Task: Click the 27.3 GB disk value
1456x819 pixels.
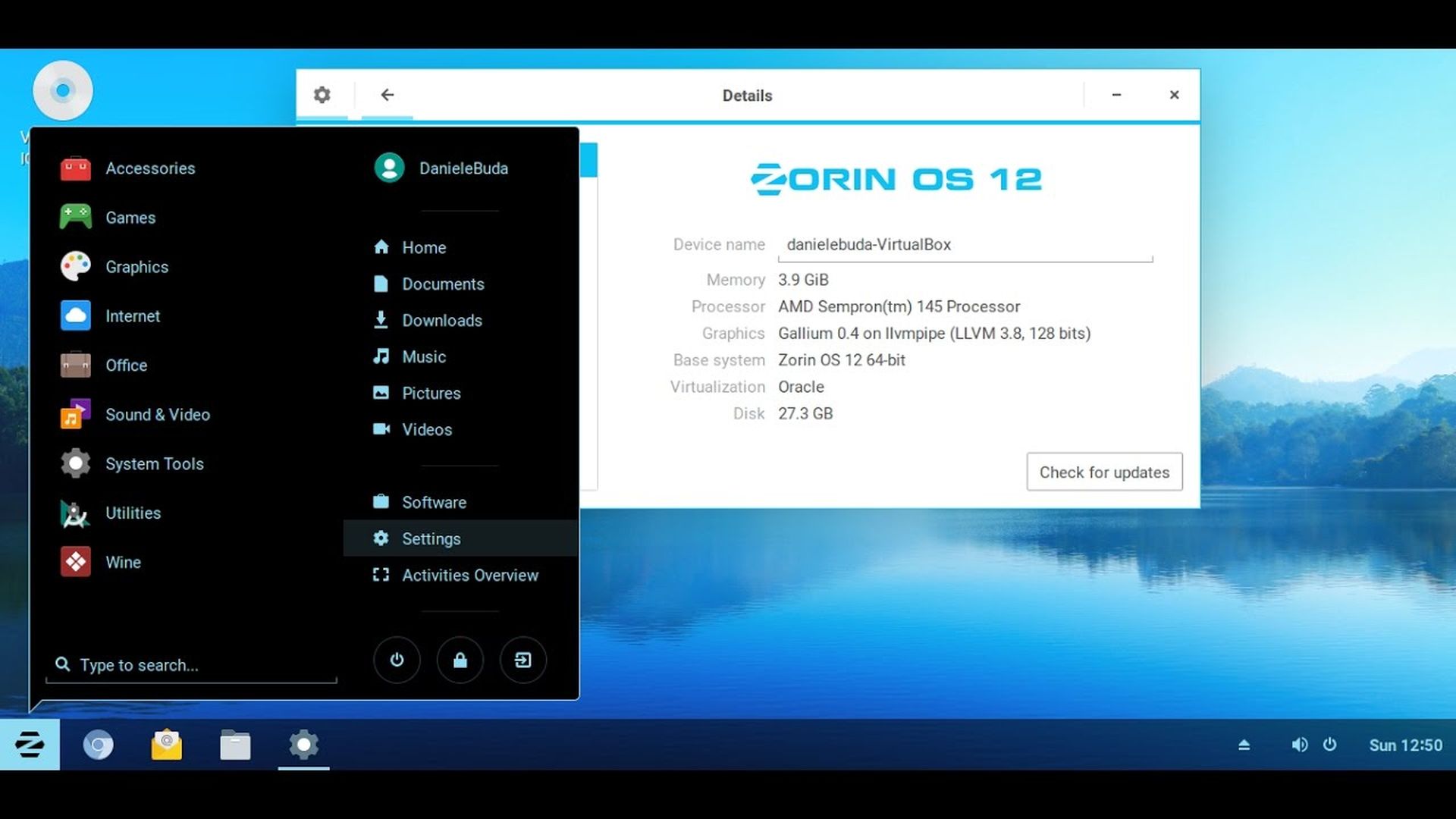Action: tap(805, 413)
